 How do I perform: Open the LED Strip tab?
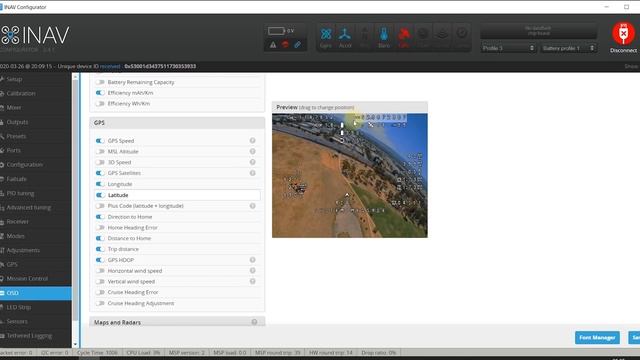point(36,307)
